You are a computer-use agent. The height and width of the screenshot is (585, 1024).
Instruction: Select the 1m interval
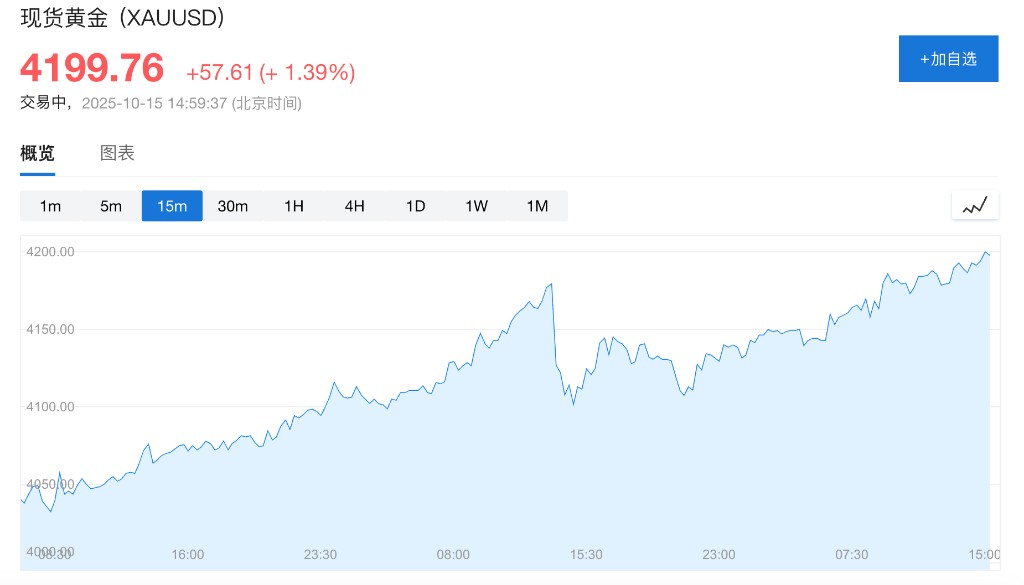pos(50,206)
